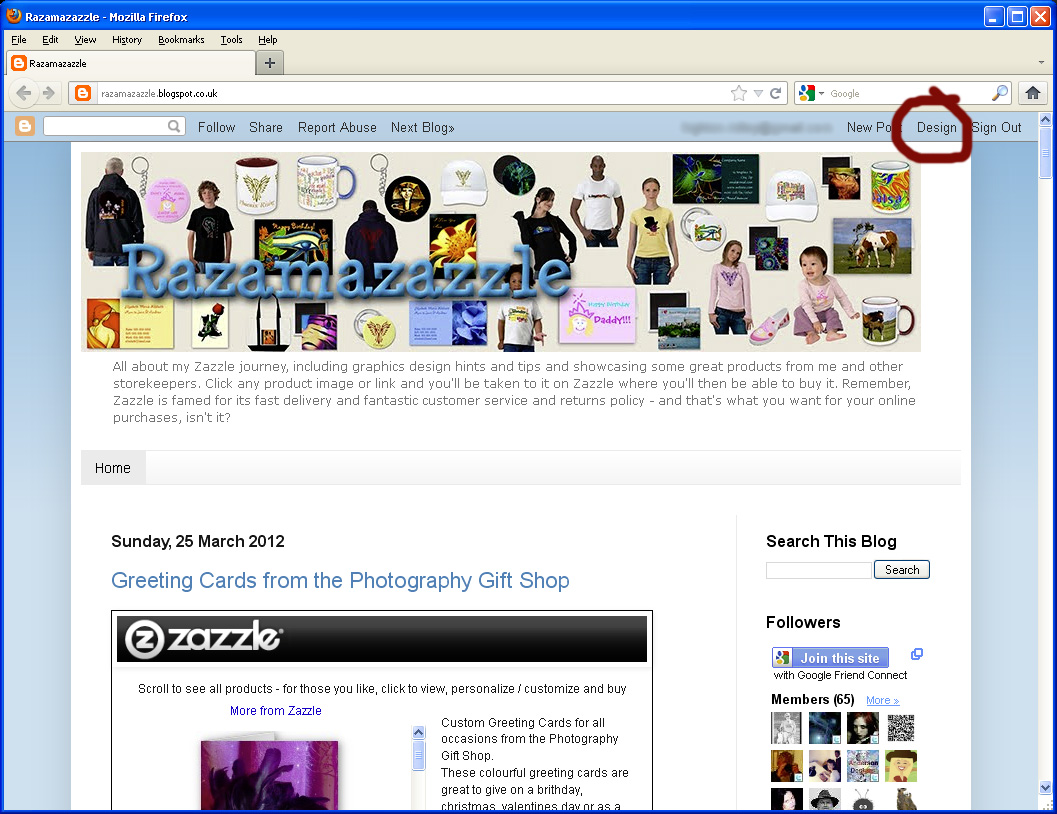
Task: Select the Razamazazzle browser tab
Action: click(x=131, y=63)
